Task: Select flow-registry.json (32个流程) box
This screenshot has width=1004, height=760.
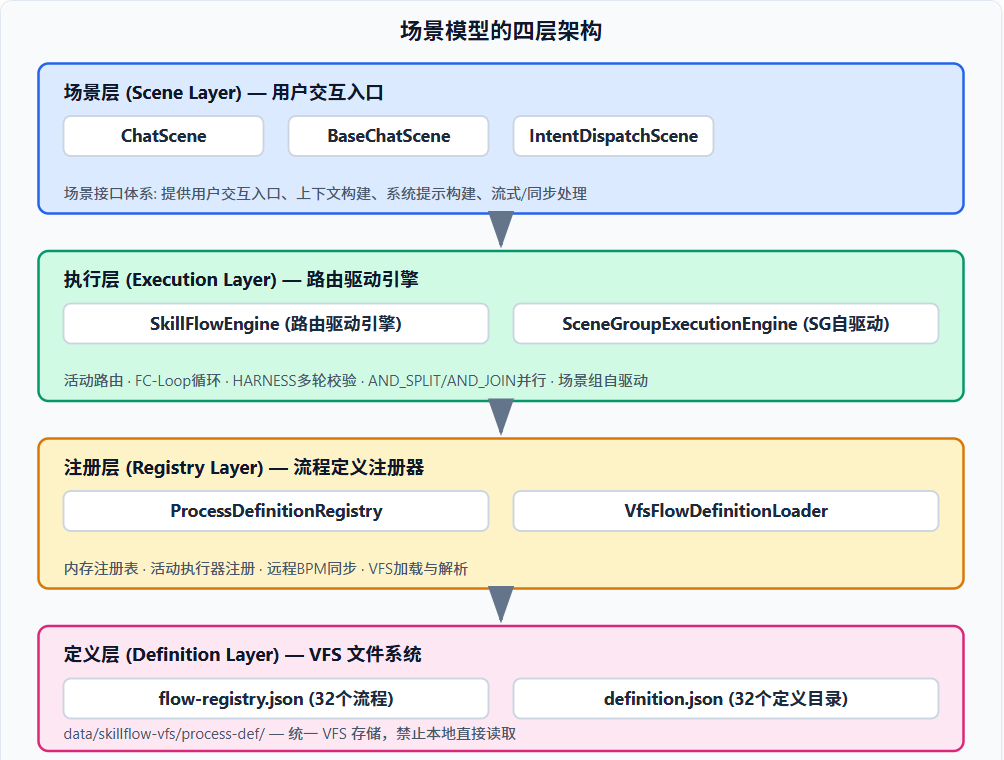Action: (276, 699)
